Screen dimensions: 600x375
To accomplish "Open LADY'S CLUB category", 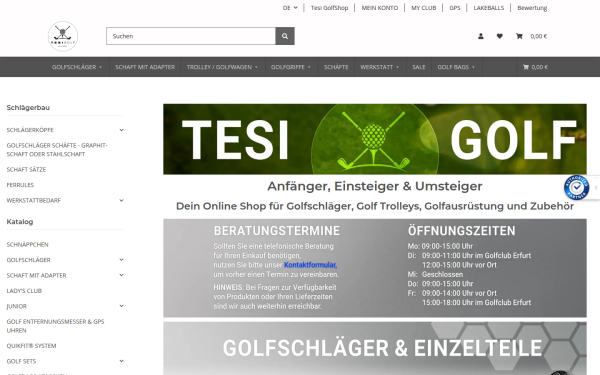I will pos(24,291).
